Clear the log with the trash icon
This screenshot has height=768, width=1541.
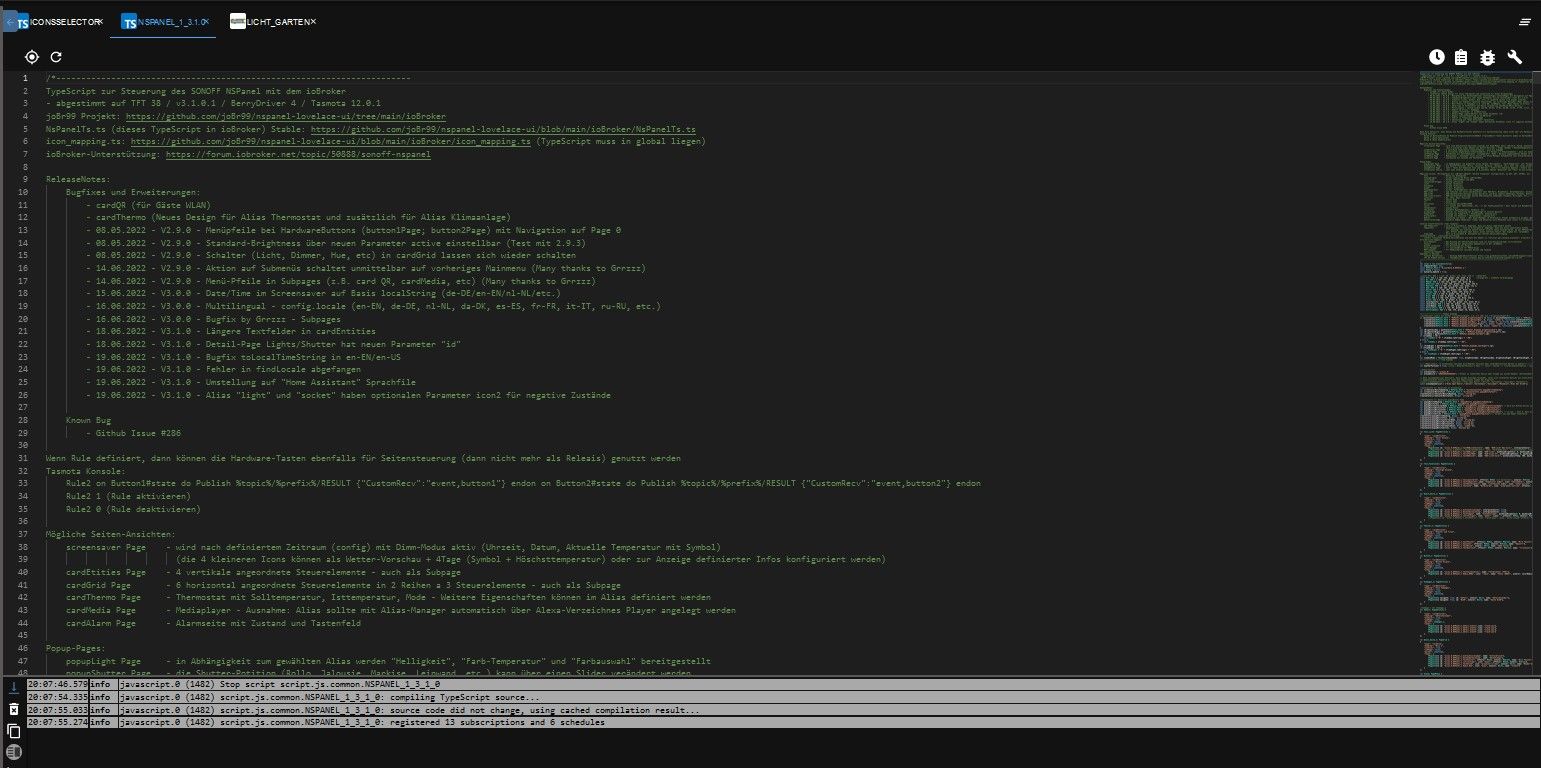click(x=13, y=709)
